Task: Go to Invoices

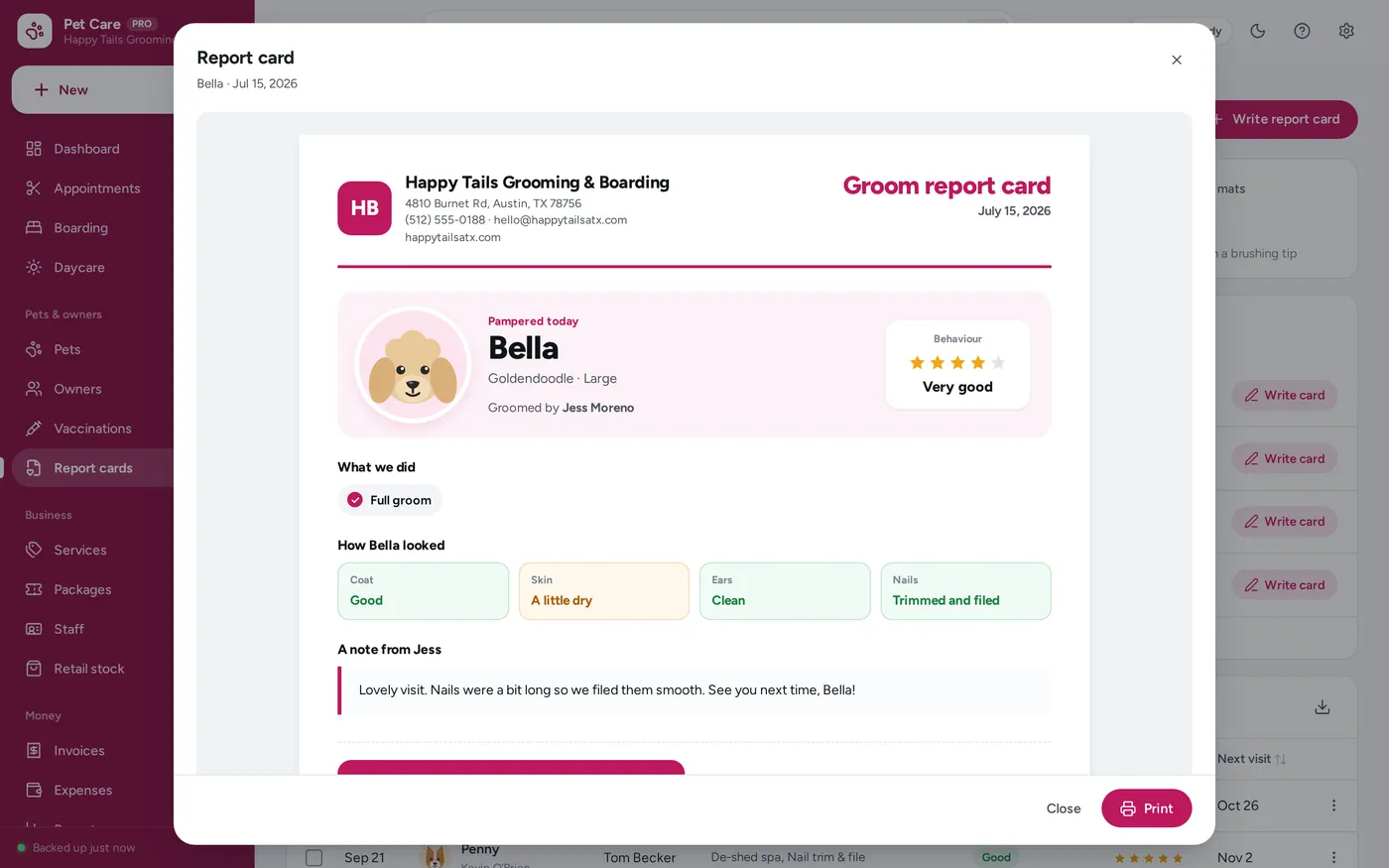Action: 78,751
